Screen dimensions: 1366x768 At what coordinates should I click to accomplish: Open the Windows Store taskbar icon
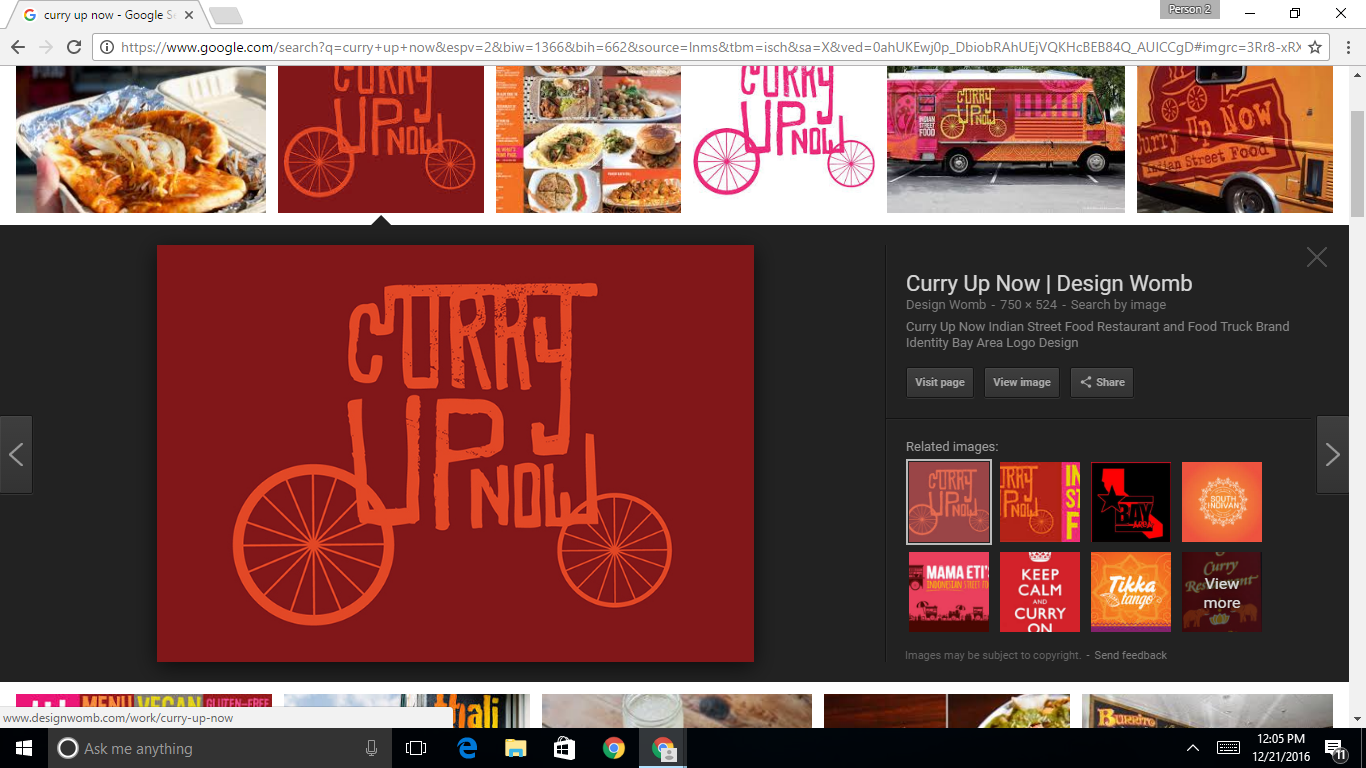pos(564,748)
